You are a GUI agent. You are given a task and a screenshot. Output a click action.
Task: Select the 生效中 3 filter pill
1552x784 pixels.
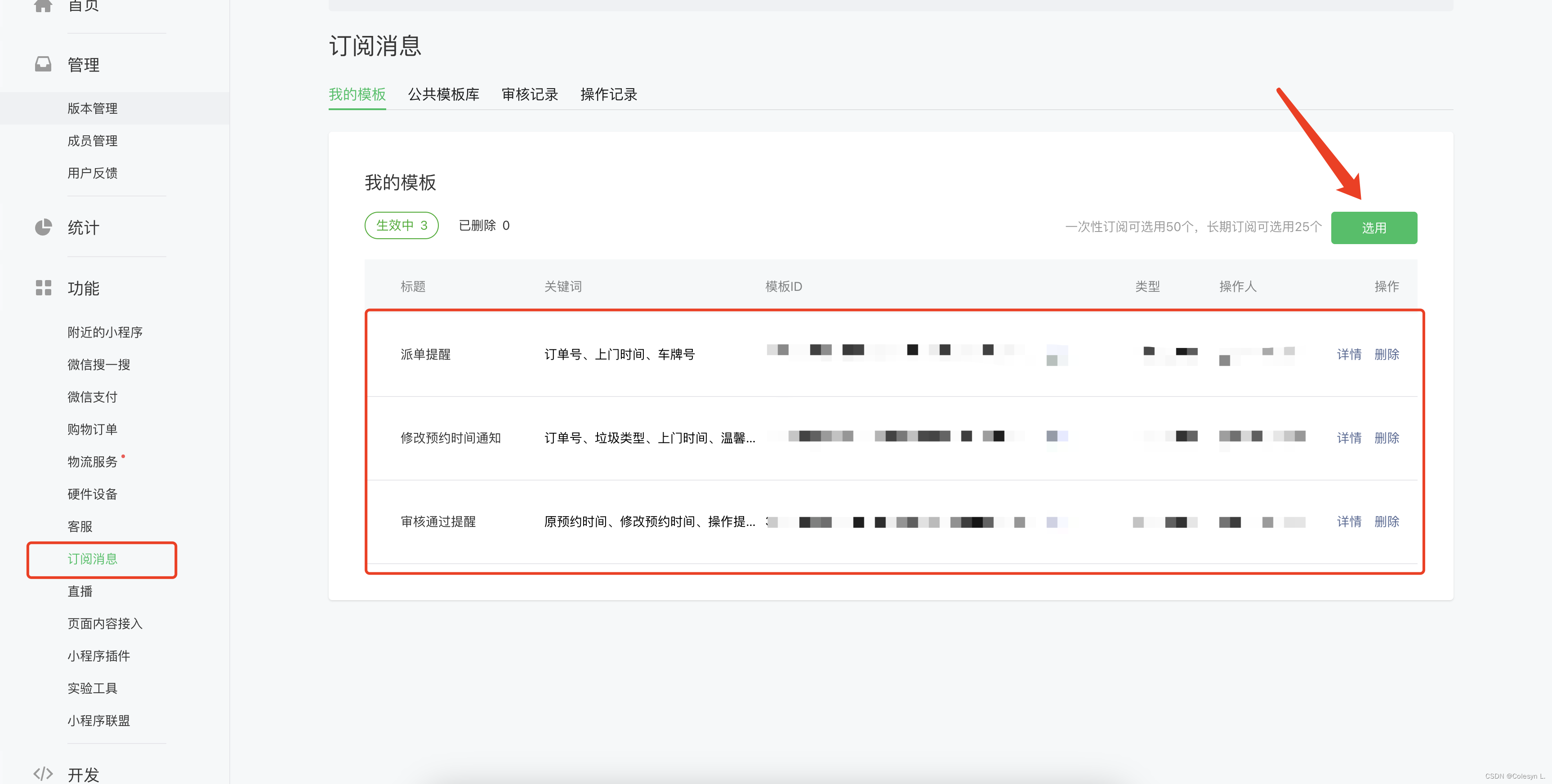point(401,225)
